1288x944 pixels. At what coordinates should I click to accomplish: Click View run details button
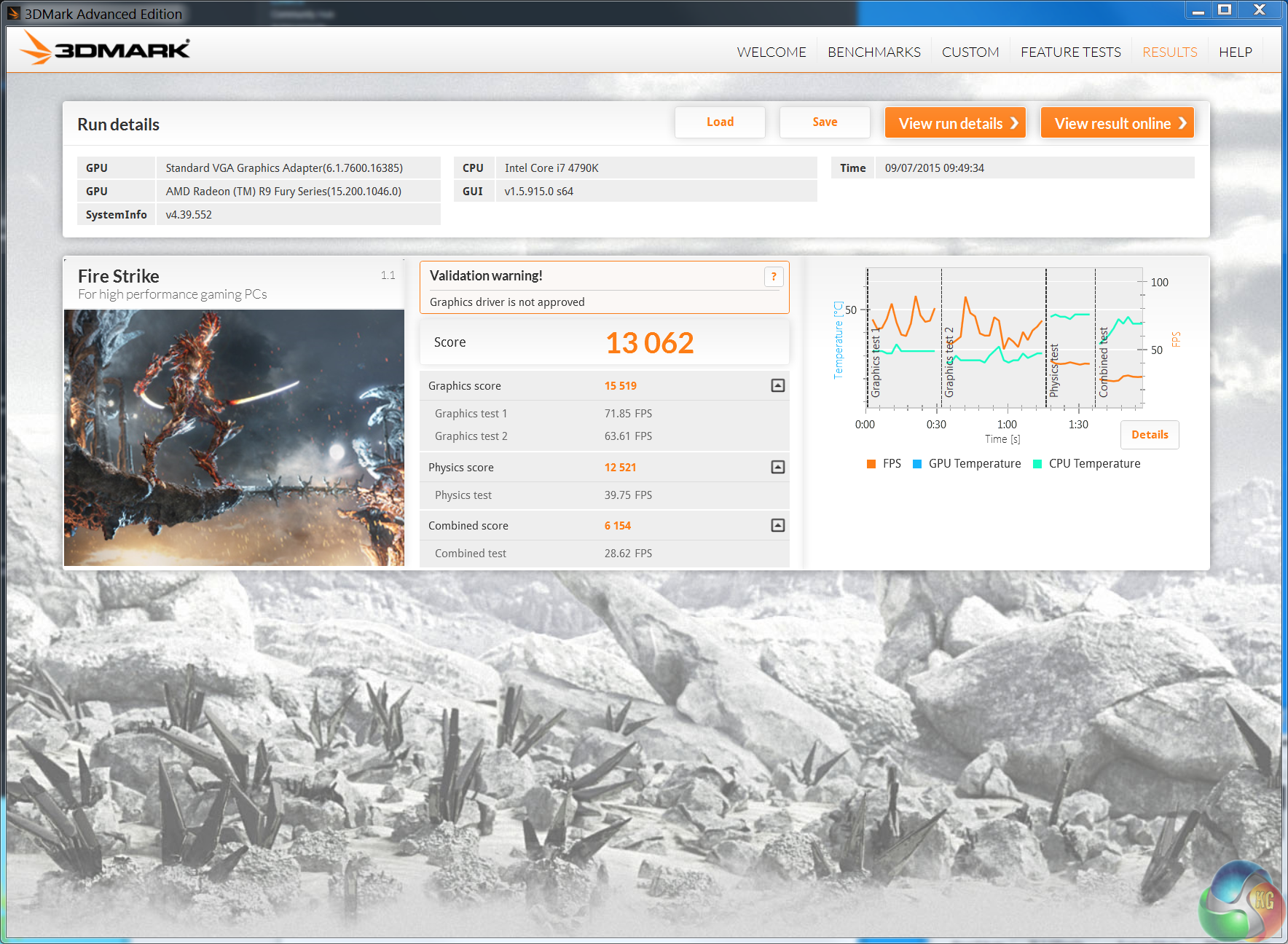click(x=955, y=123)
